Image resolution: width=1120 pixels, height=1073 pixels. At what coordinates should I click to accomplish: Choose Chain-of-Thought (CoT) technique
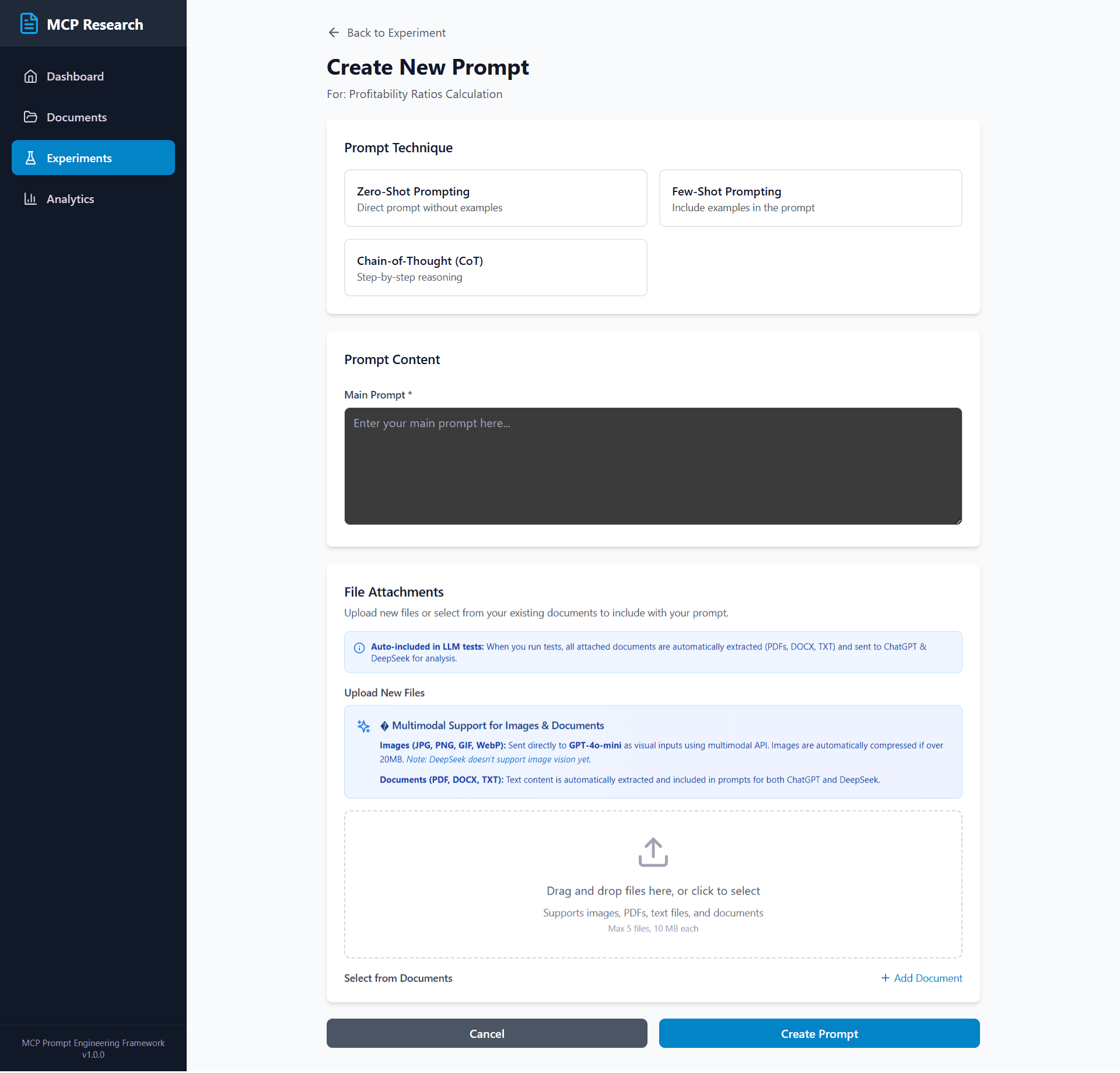click(495, 268)
